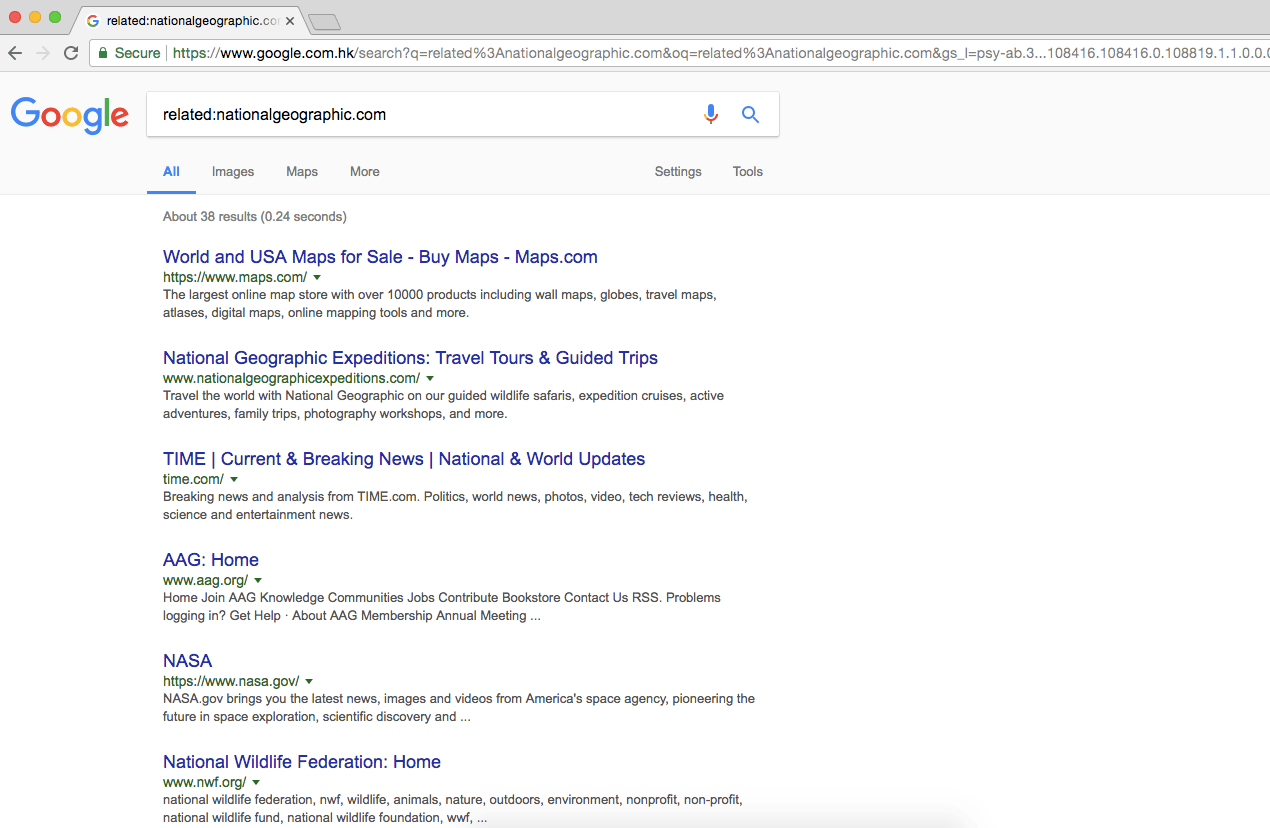This screenshot has width=1270, height=828.
Task: Open National Wildlife Federation: Home result
Action: (x=302, y=762)
